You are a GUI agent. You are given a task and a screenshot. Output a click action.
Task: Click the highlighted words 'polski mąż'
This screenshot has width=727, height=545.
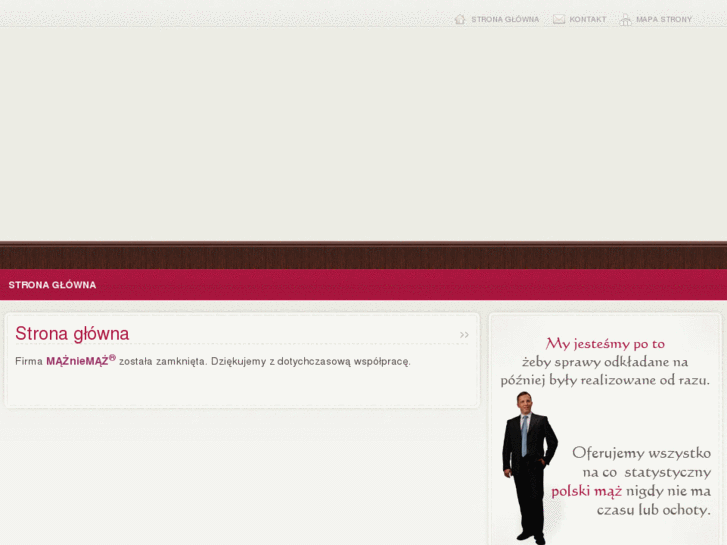coord(587,491)
